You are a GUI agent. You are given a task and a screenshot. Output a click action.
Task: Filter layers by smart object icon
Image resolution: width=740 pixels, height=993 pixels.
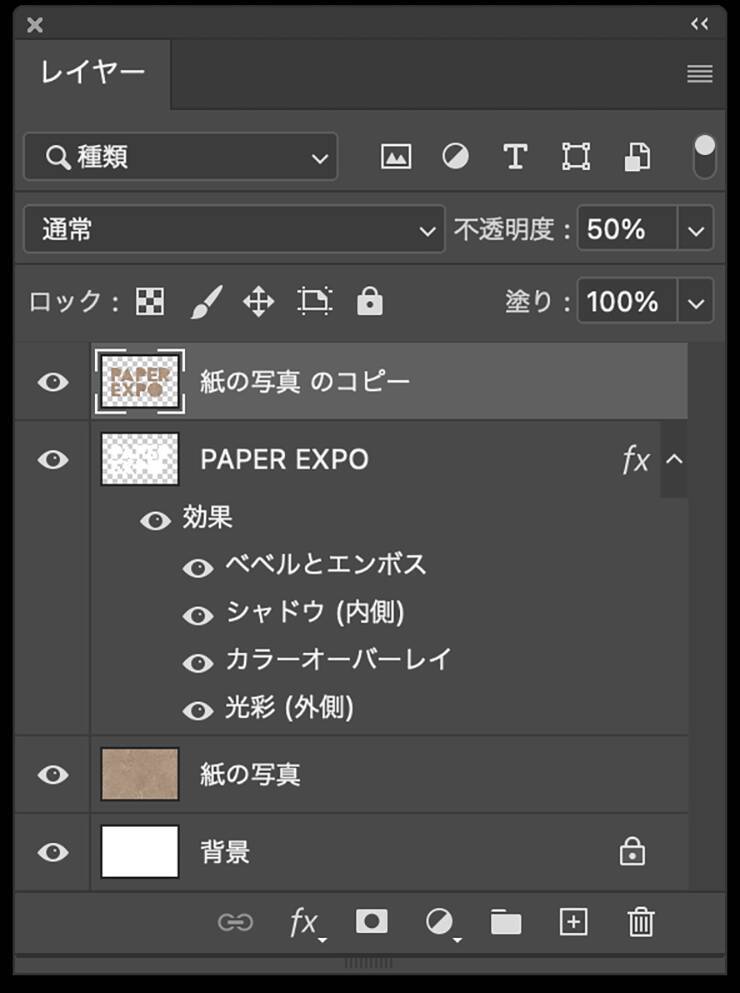point(637,157)
